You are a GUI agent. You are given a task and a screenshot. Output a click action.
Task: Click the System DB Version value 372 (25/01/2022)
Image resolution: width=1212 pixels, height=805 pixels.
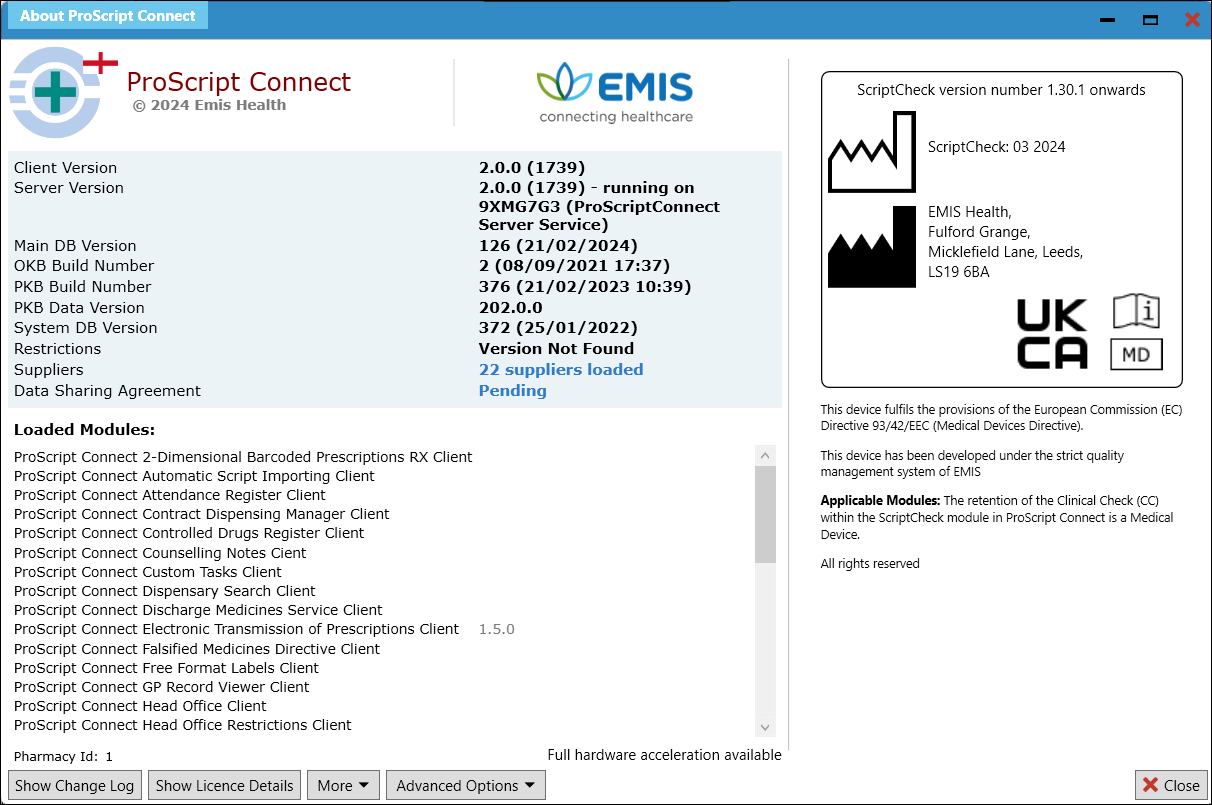[x=558, y=328]
